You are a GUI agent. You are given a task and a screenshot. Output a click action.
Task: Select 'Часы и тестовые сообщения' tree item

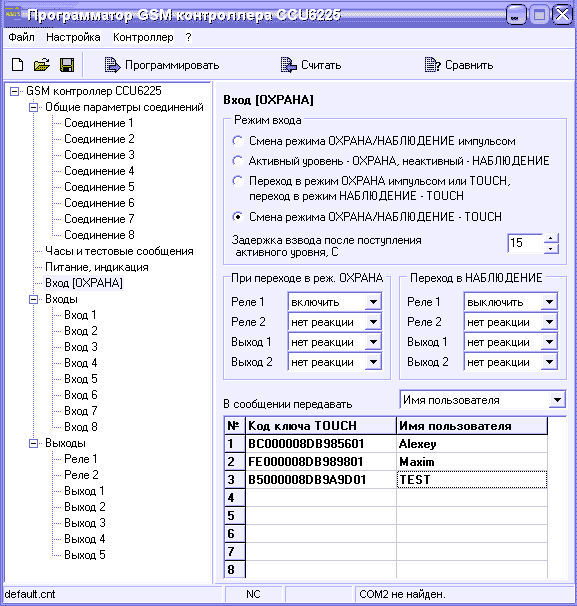(x=119, y=251)
